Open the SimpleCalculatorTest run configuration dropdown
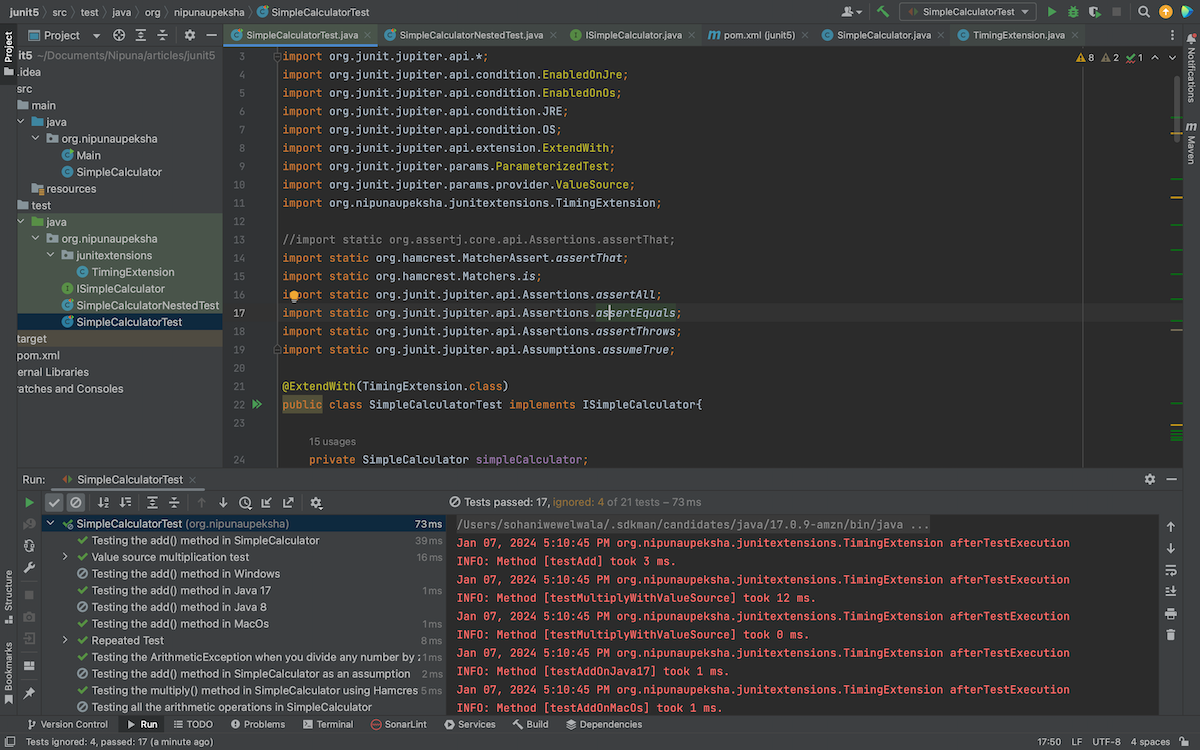 coord(967,12)
